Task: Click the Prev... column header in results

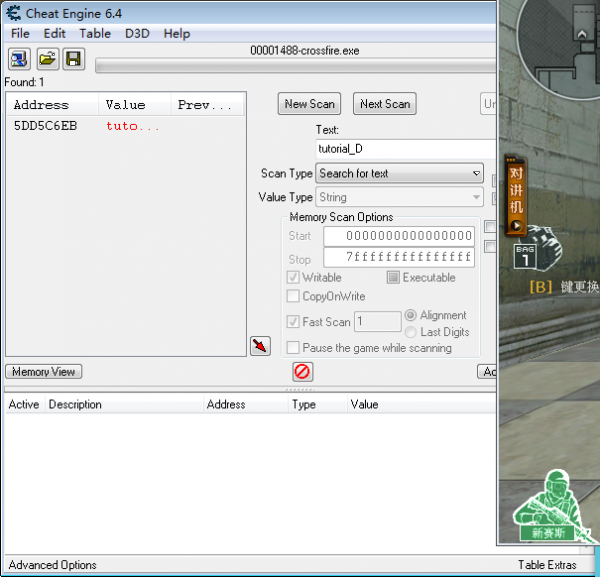Action: tap(207, 104)
